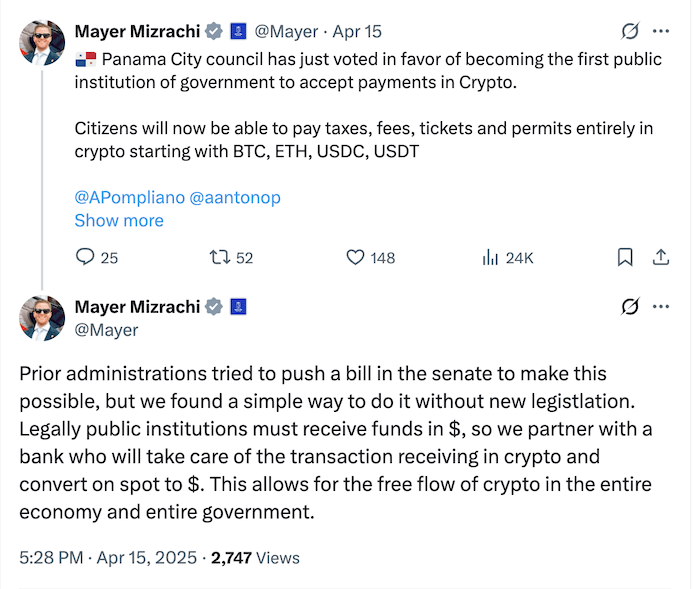
Task: Repost the first tweet with 52 reposts
Action: (x=220, y=257)
